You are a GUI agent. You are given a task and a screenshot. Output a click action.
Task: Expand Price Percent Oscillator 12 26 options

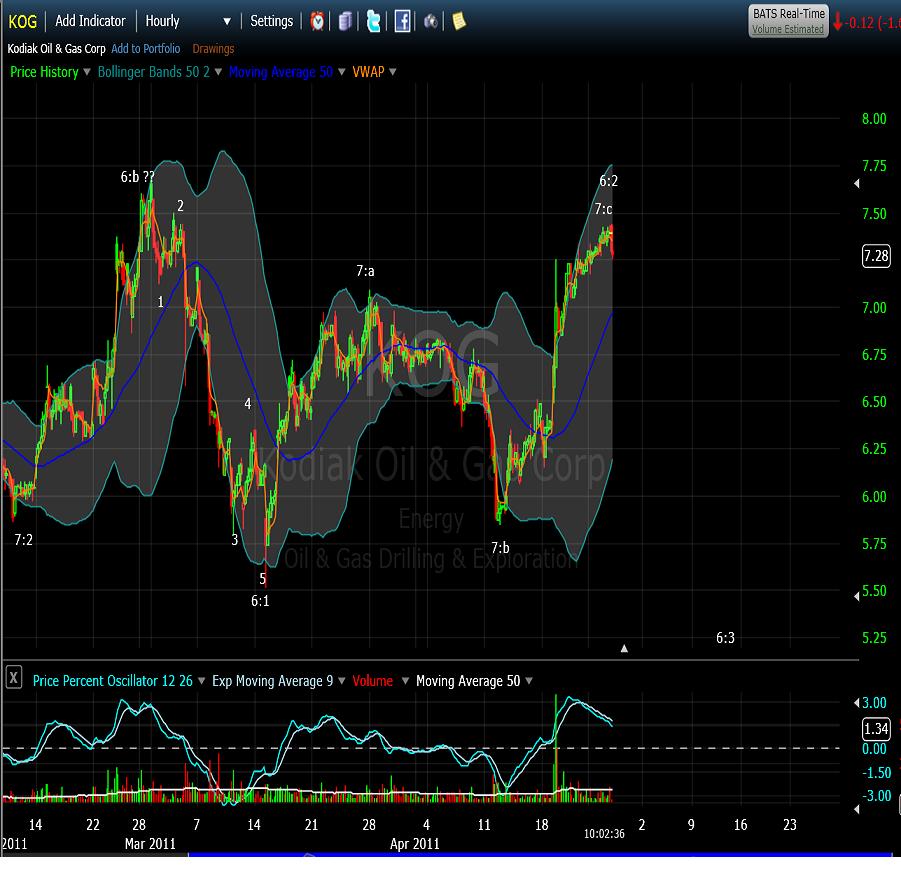coord(203,681)
